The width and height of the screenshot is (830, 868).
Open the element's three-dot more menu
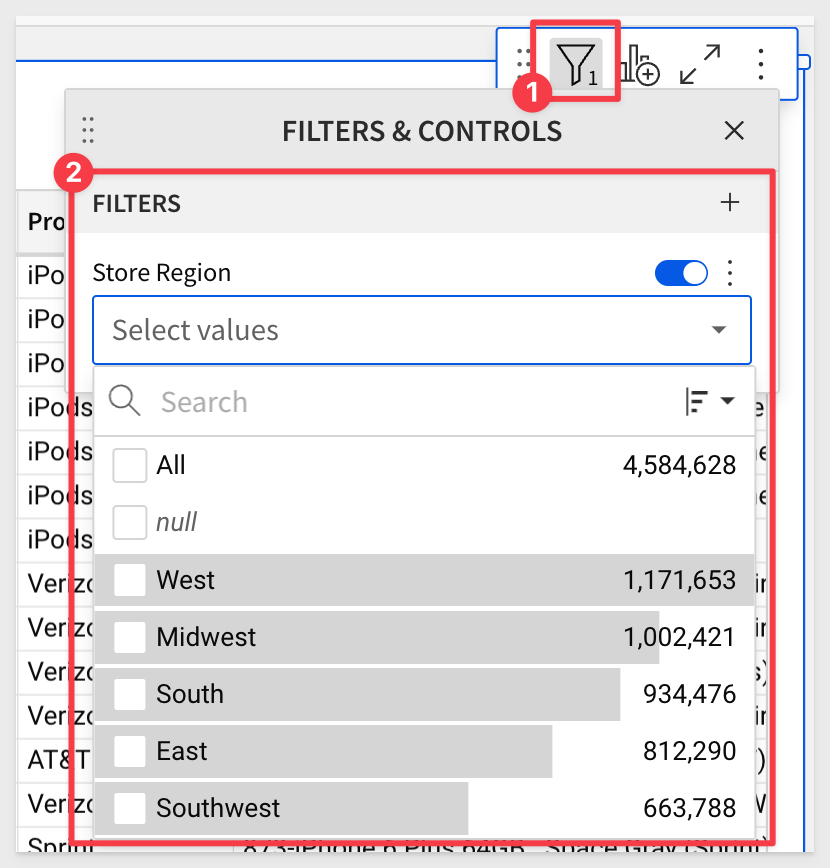761,64
